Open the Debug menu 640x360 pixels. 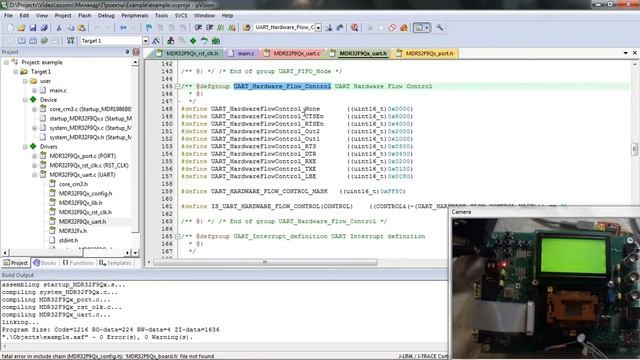106,16
